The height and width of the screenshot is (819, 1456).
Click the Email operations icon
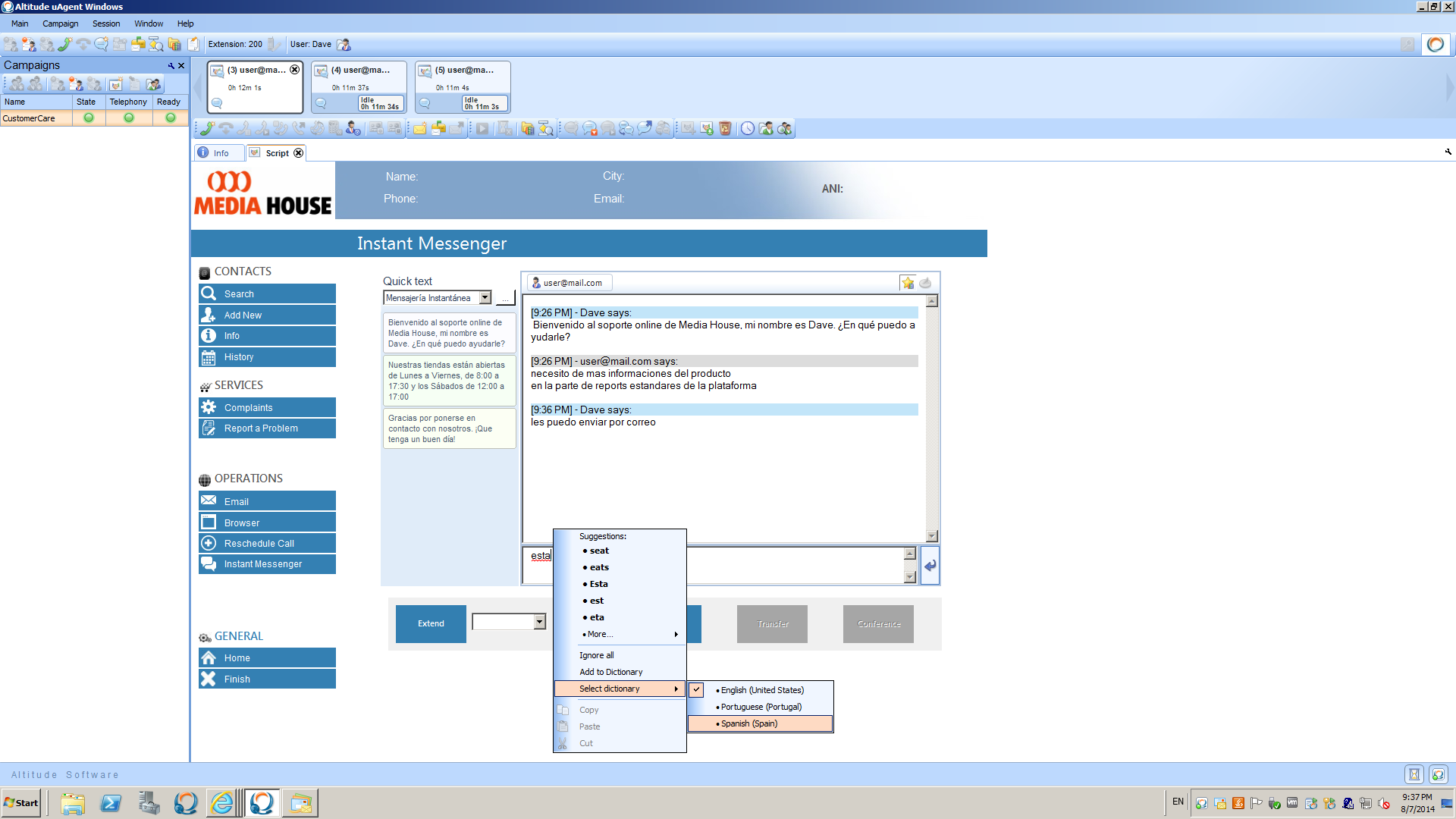[x=208, y=501]
